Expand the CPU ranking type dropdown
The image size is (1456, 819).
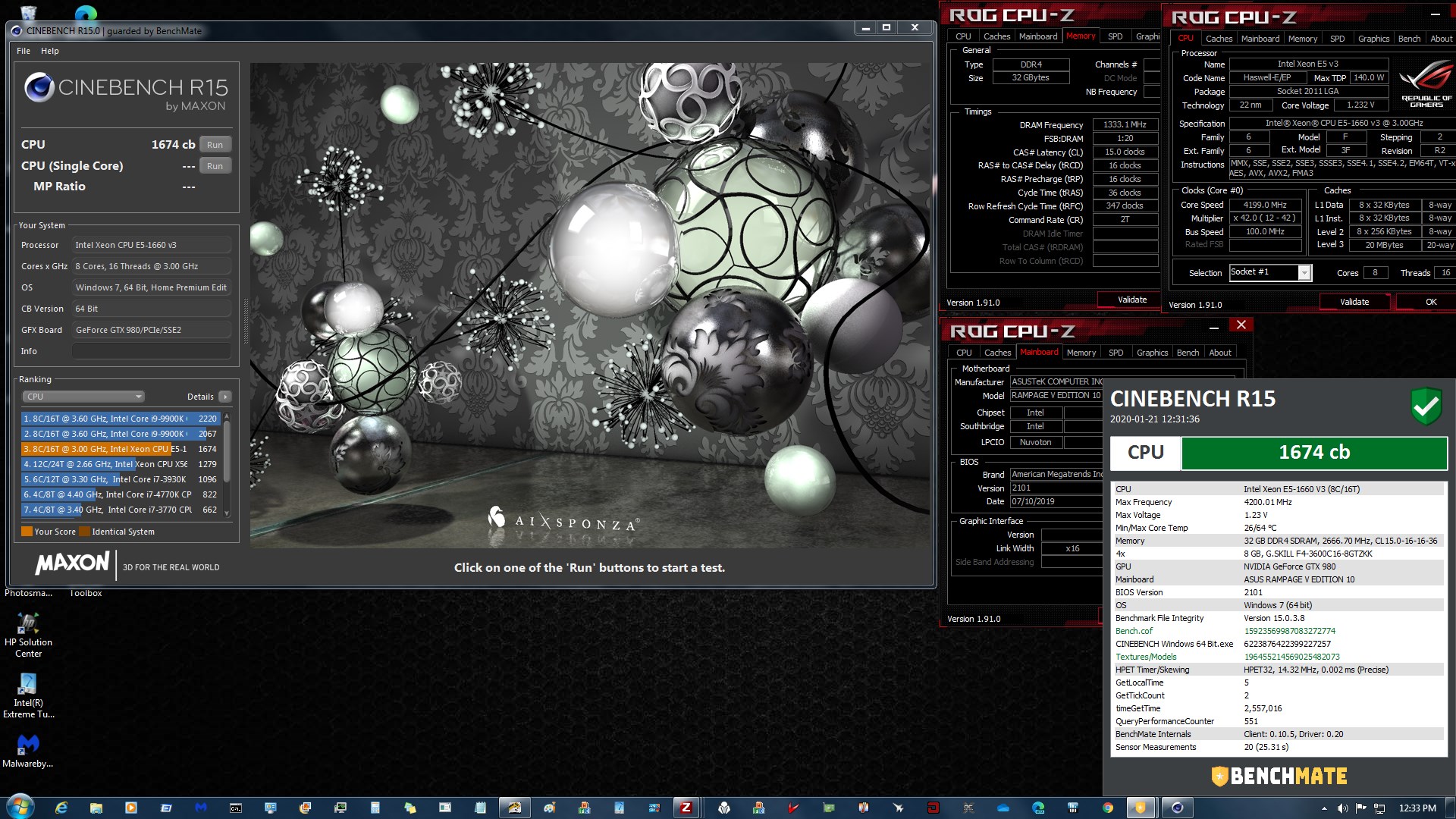tap(83, 397)
